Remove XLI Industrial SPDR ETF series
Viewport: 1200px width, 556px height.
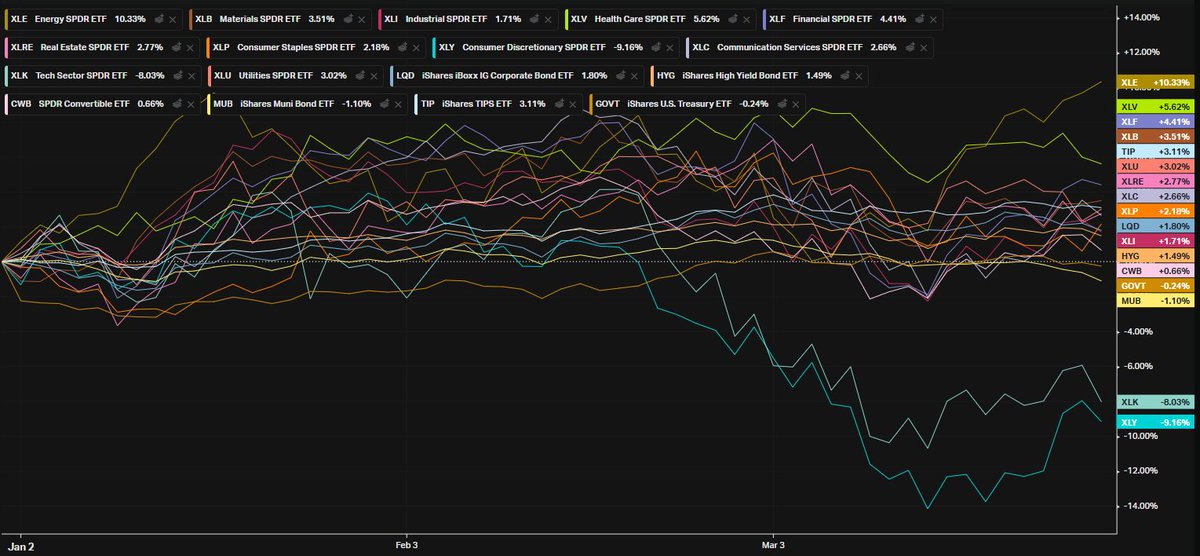click(548, 19)
